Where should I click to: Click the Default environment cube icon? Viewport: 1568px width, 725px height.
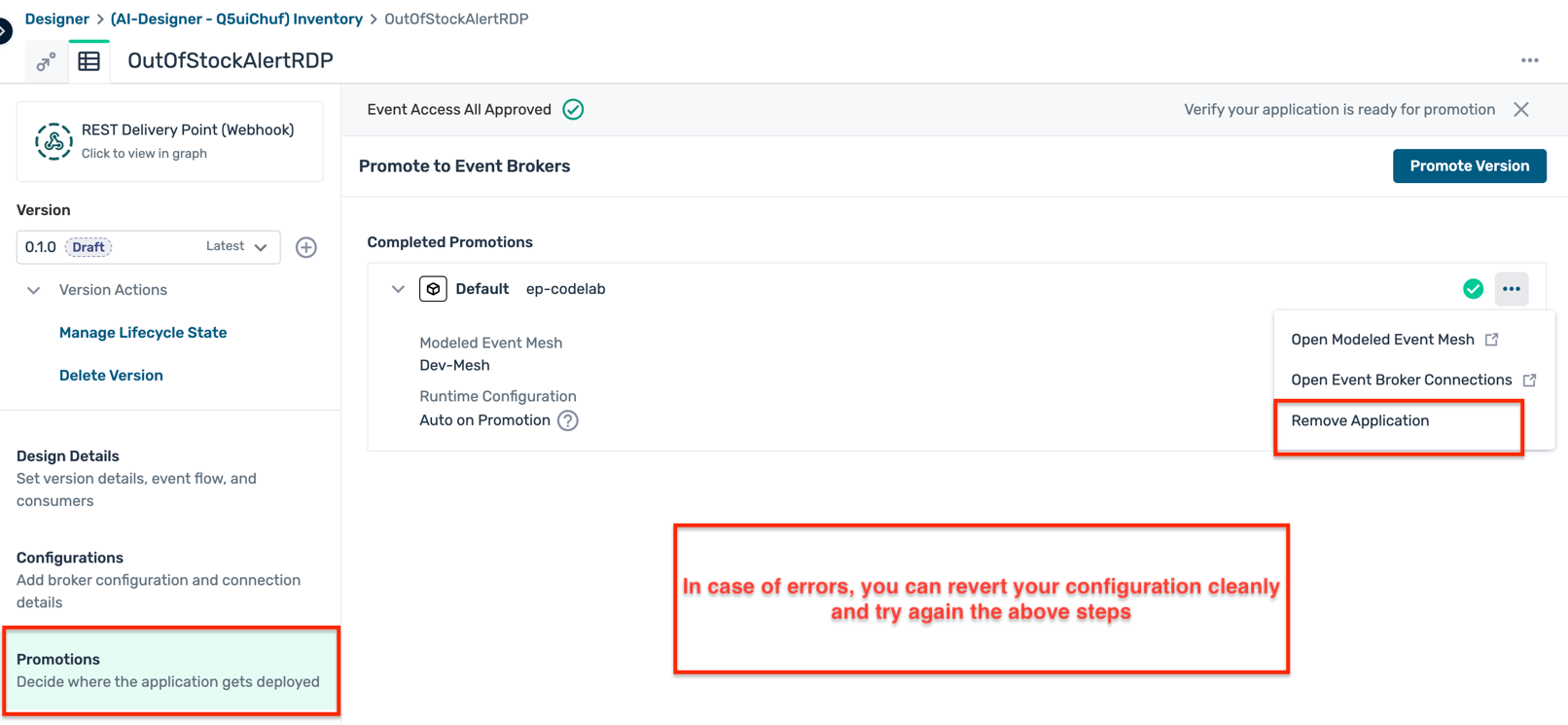pyautogui.click(x=433, y=289)
